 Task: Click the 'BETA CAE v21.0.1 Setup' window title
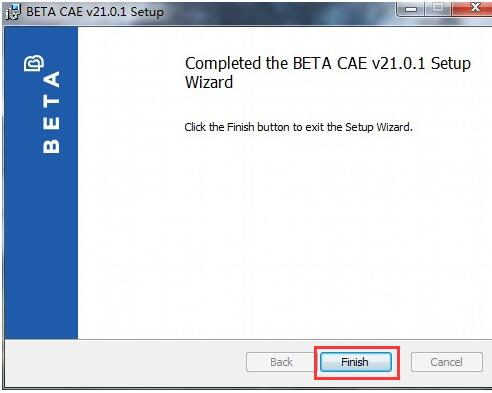[95, 12]
